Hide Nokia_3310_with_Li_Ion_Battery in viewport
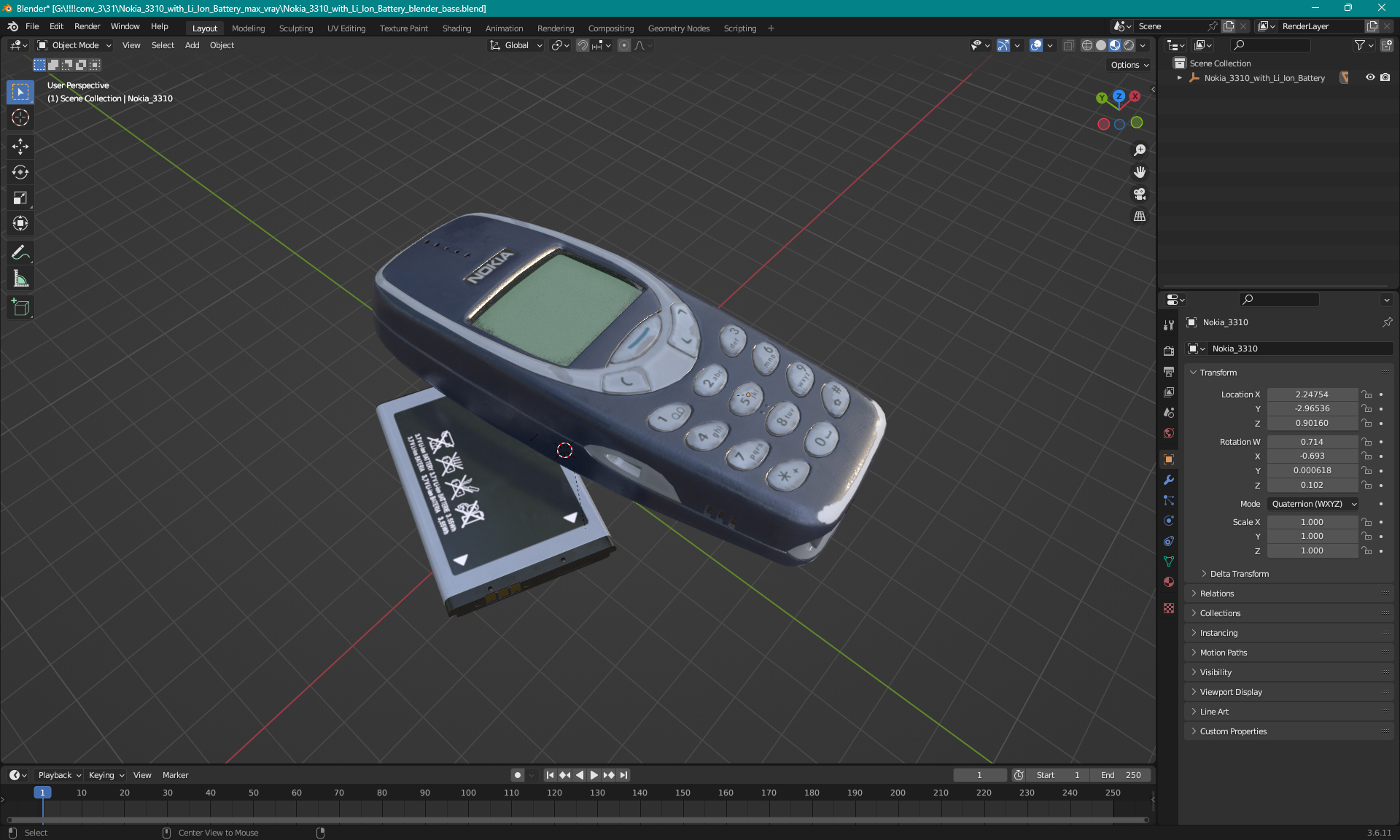This screenshot has width=1400, height=840. (1370, 77)
